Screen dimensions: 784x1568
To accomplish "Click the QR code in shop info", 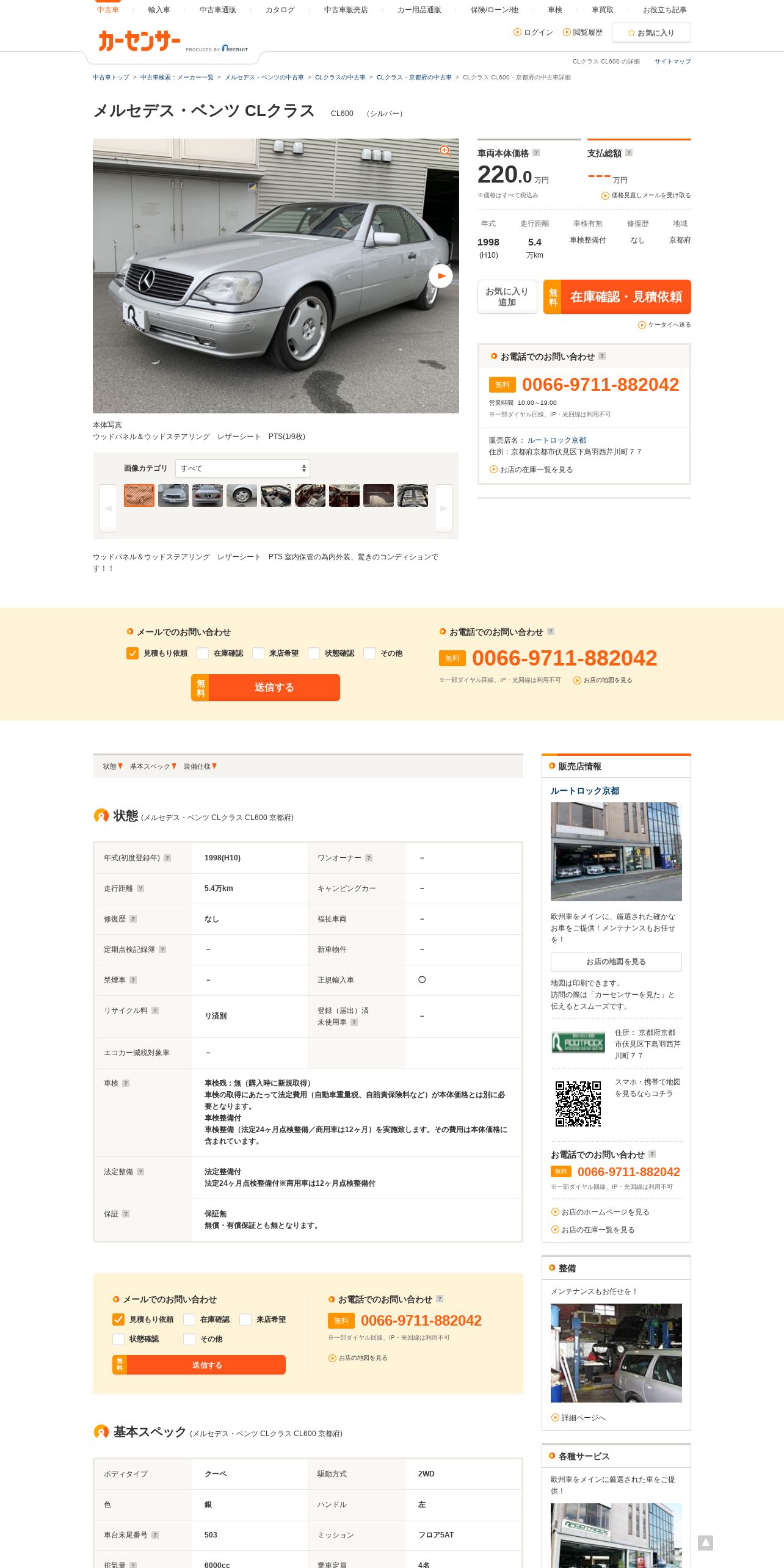I will (x=578, y=1104).
